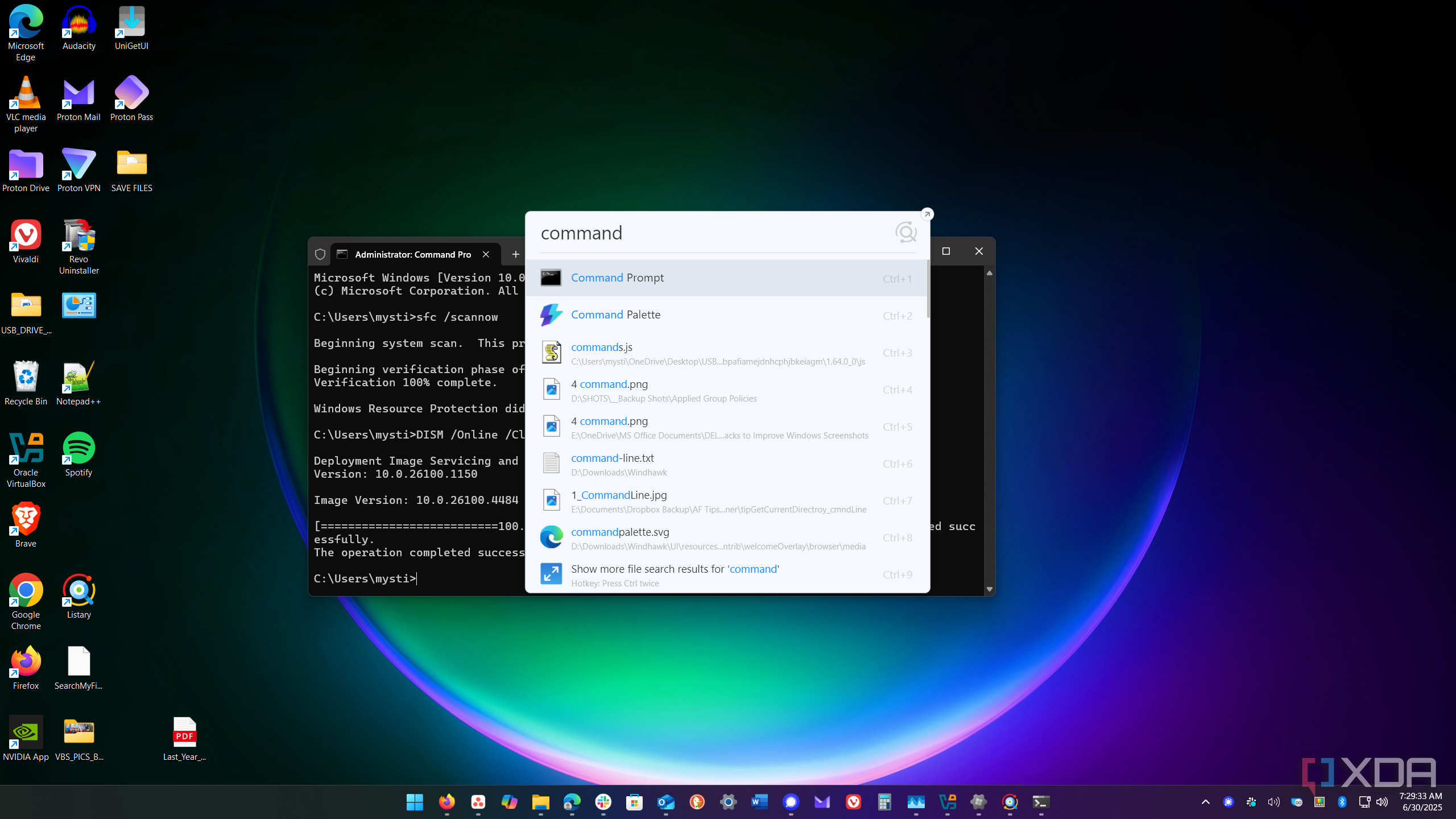
Task: Select the Recycle Bin icon
Action: pos(26,383)
